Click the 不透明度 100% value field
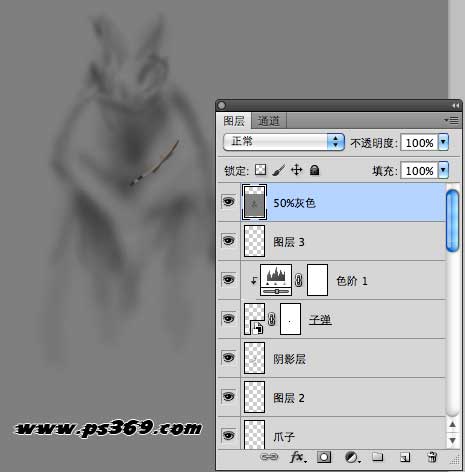Image resolution: width=465 pixels, height=472 pixels. point(419,143)
